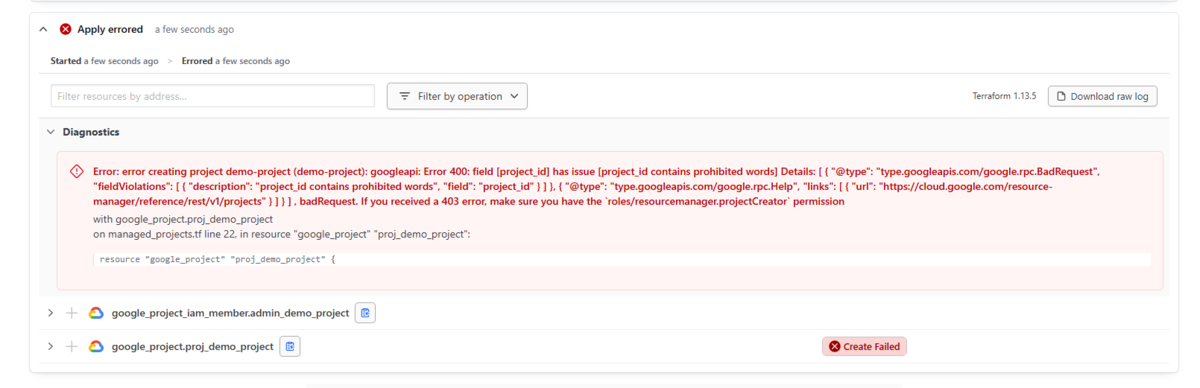1200x388 pixels.
Task: Click the Terraform 1.13.5 version label
Action: [1005, 97]
